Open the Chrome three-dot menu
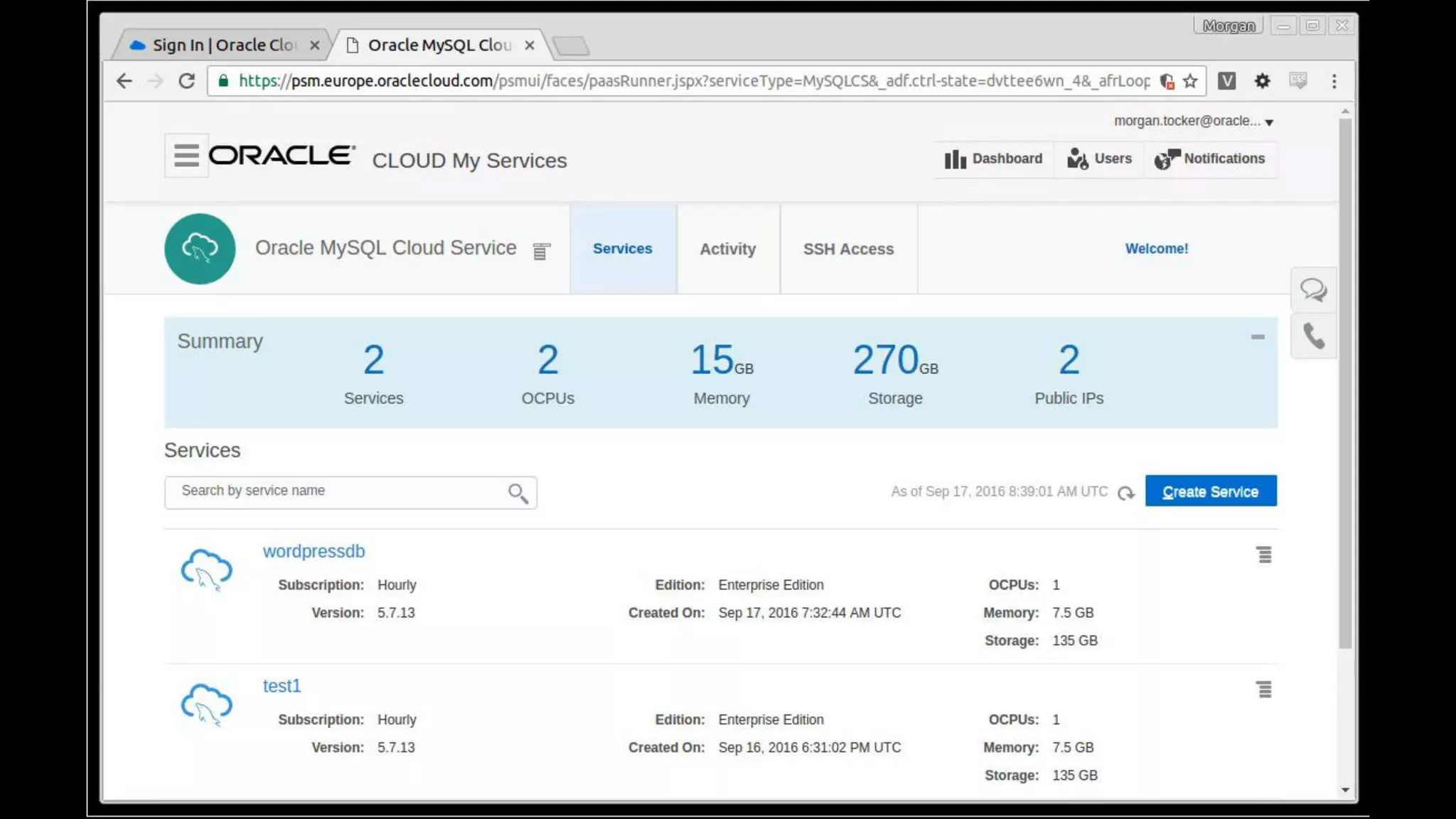 1334,81
